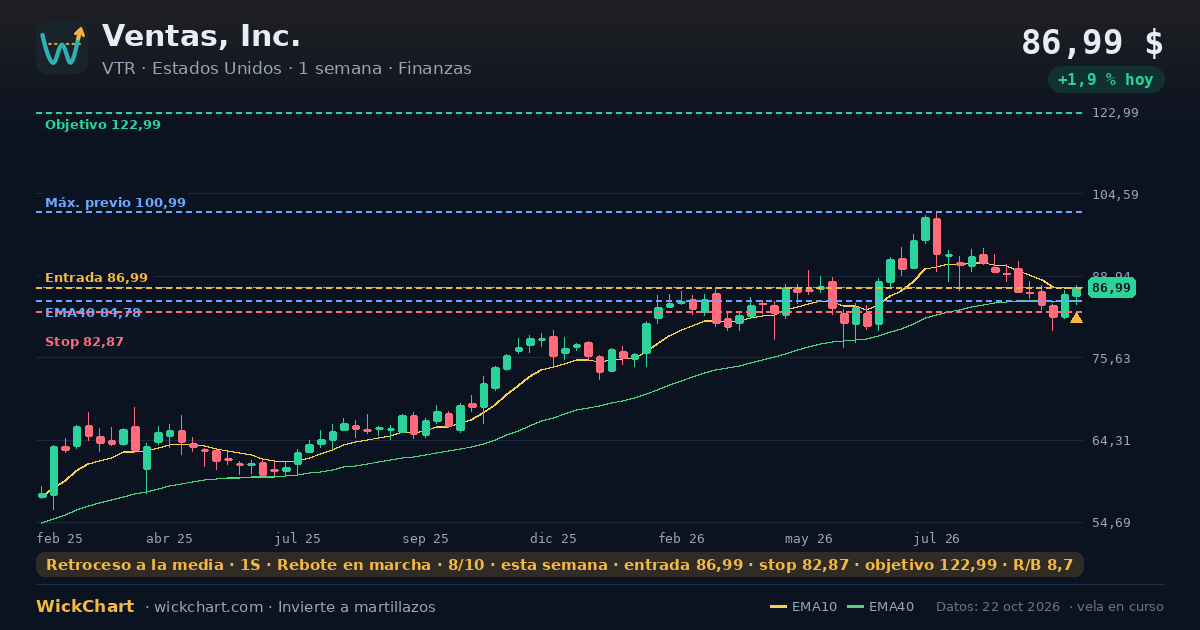Click the 122,99 price axis value
Image resolution: width=1200 pixels, height=630 pixels.
pos(1115,113)
